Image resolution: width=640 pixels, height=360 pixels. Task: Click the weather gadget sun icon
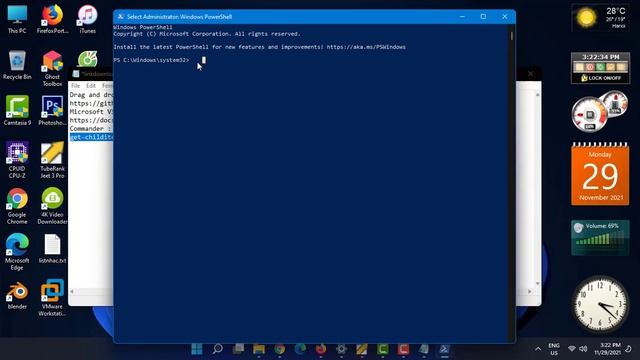pos(586,18)
